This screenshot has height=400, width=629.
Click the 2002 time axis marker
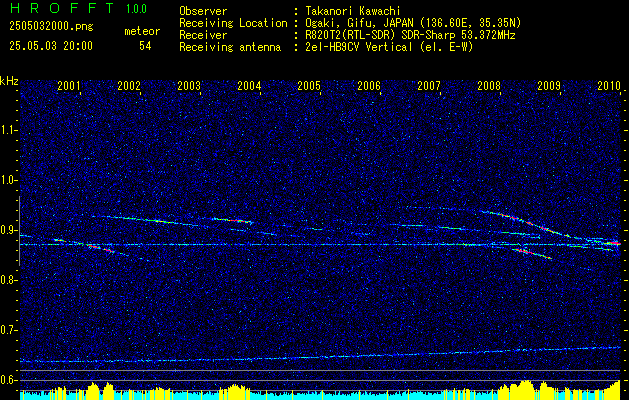pos(129,85)
